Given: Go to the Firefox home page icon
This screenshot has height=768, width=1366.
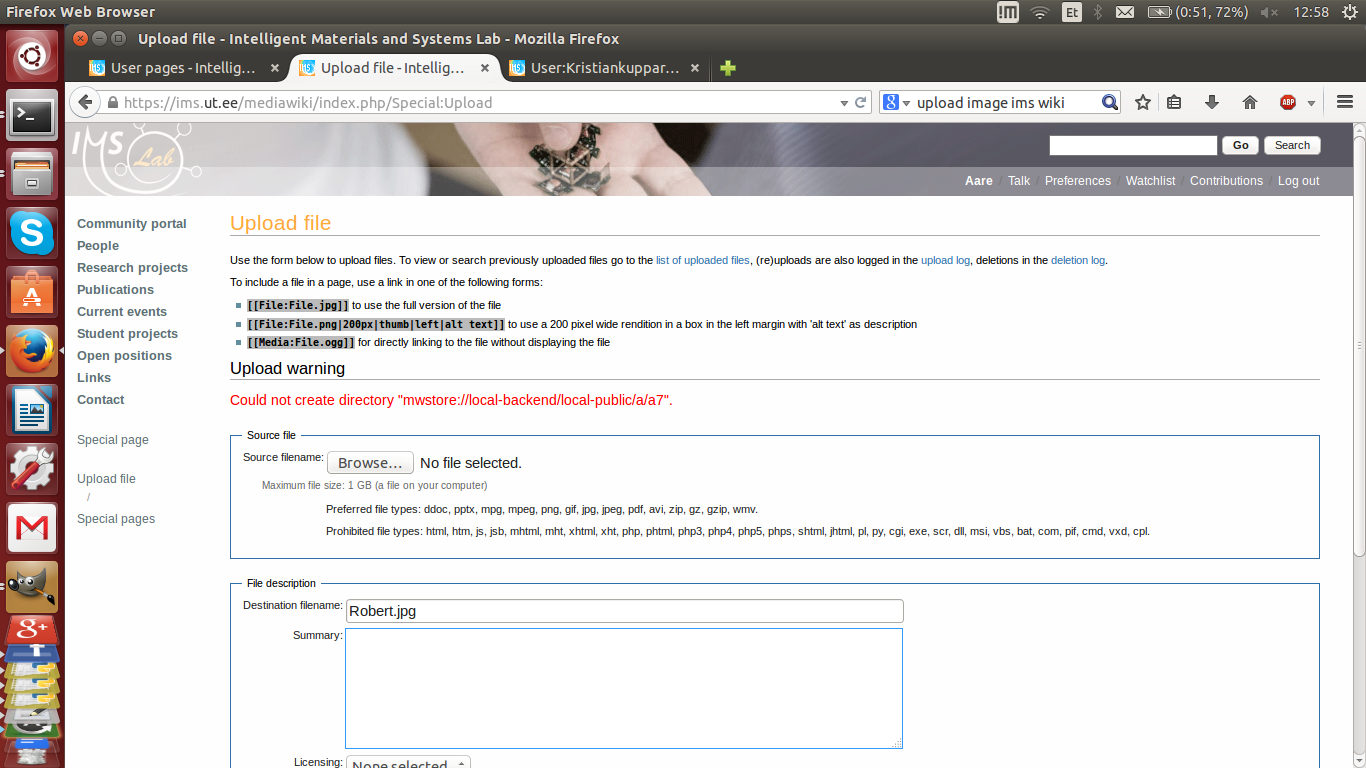Looking at the screenshot, I should (1249, 102).
